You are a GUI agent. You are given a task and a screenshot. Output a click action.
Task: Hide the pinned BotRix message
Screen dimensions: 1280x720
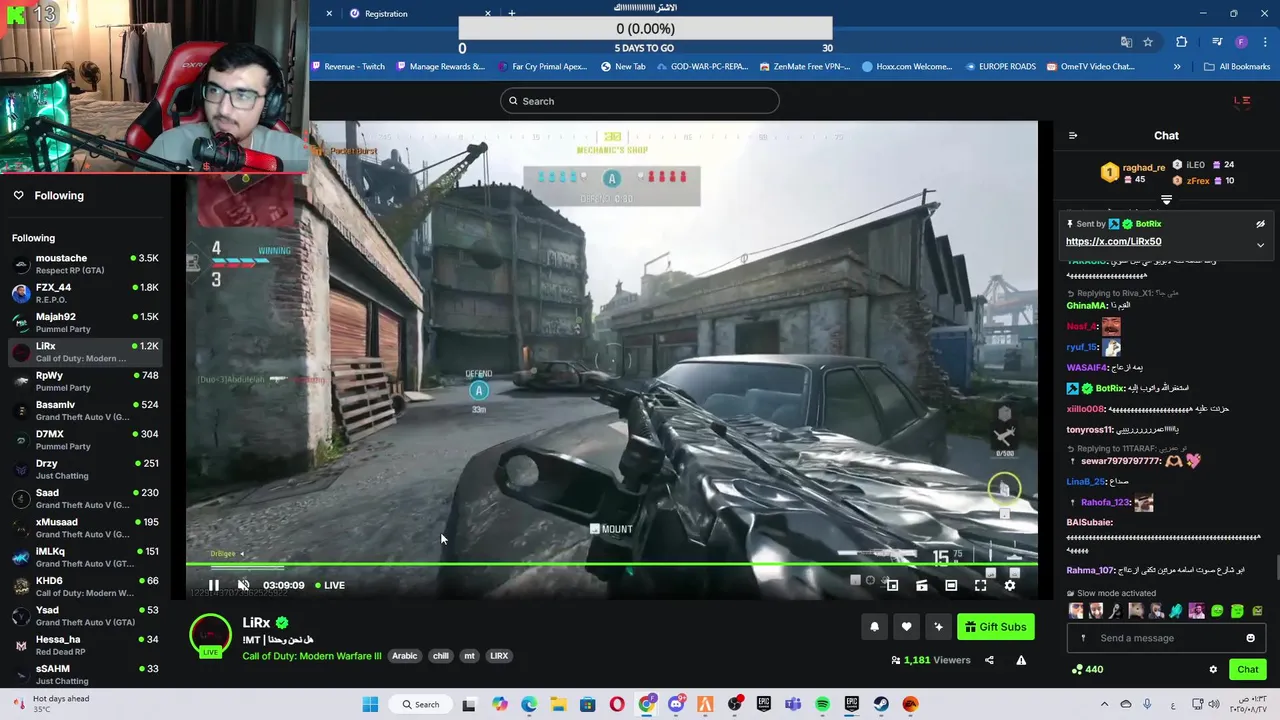click(x=1260, y=224)
